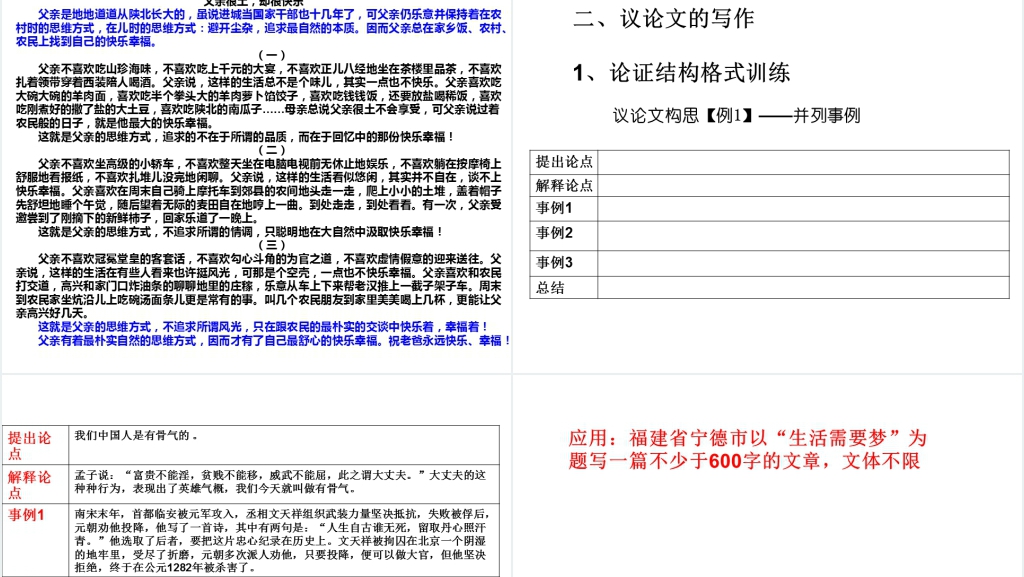Click the section marker '（一）' in the essay
1024x577 pixels.
pyautogui.click(x=272, y=55)
